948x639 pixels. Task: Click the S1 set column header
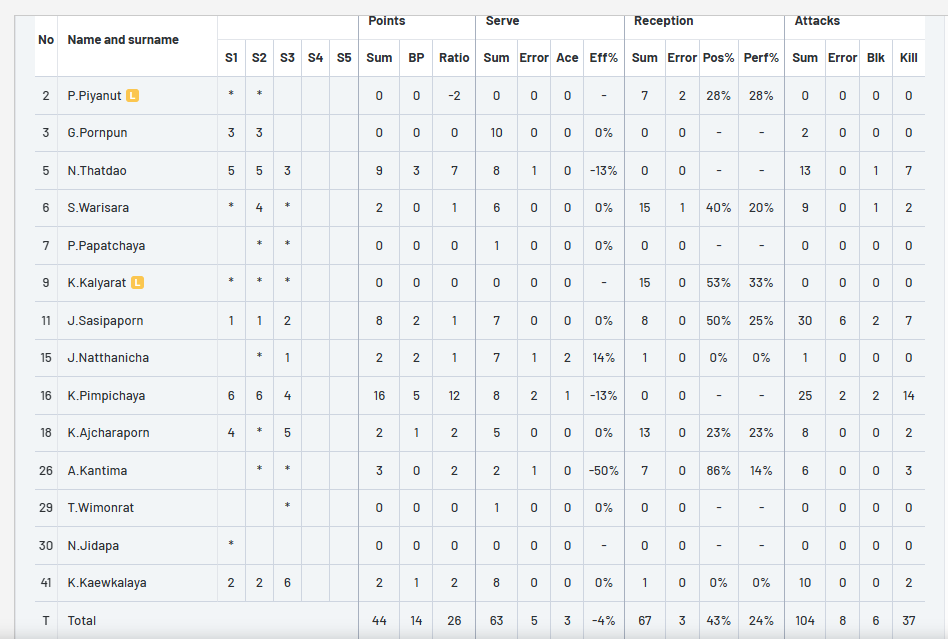pos(231,58)
